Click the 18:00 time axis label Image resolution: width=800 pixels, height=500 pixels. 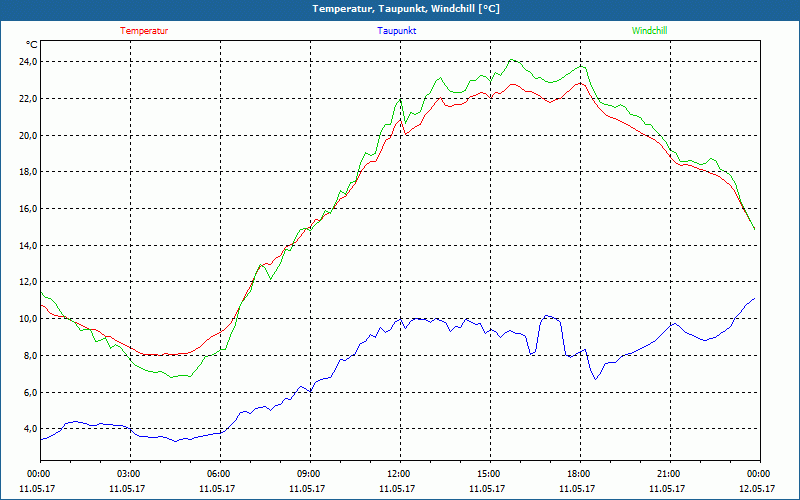tap(580, 474)
